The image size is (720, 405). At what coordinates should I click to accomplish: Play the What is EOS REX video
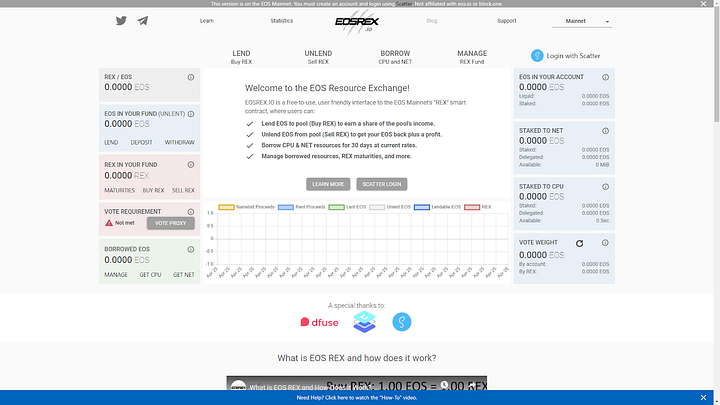tap(357, 383)
